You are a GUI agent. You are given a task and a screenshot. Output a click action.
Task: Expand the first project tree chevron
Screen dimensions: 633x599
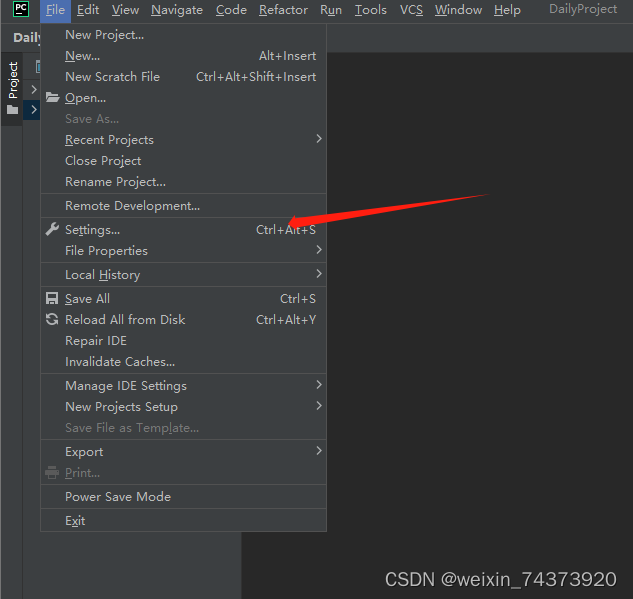click(x=34, y=89)
